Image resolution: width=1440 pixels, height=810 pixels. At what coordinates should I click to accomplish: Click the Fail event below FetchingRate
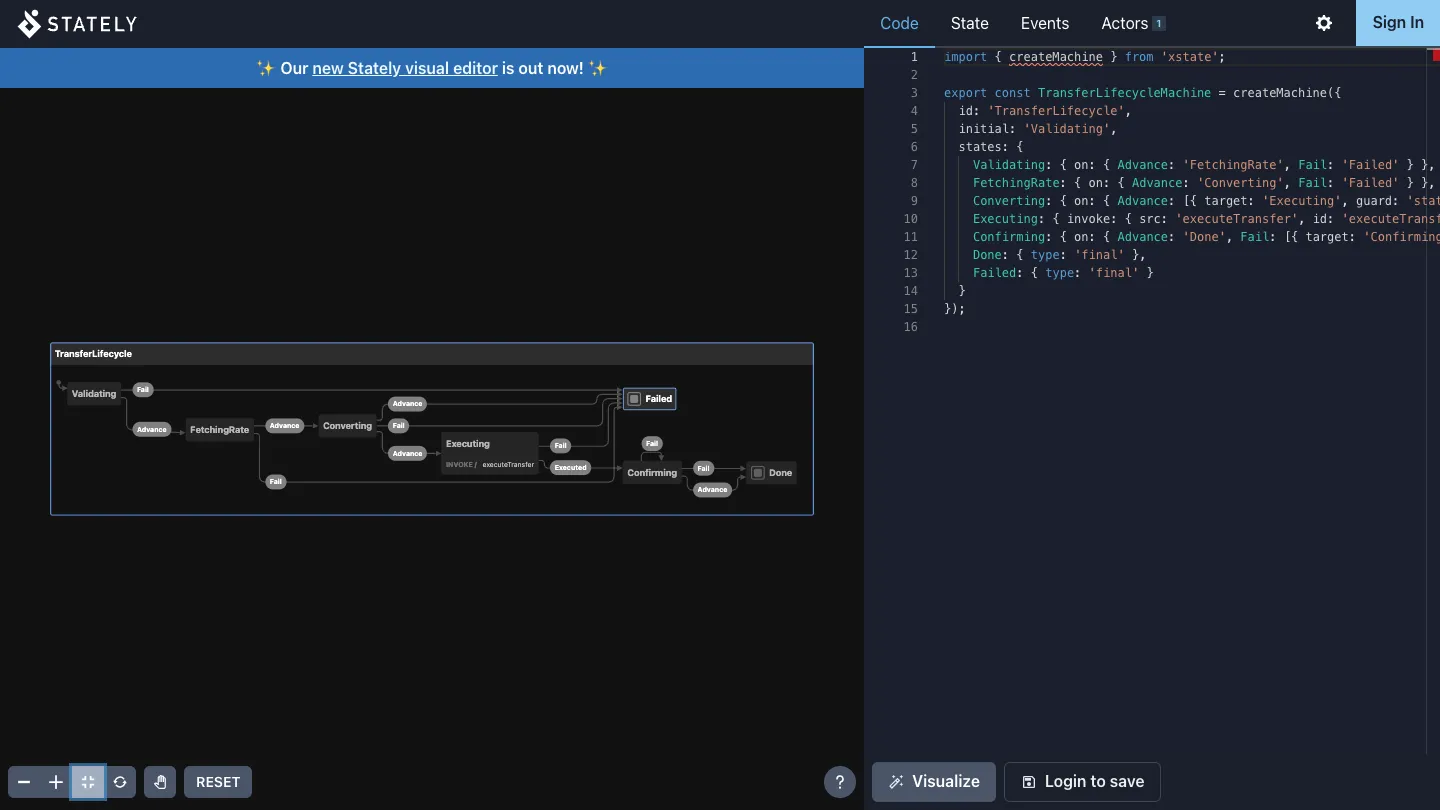pos(276,482)
